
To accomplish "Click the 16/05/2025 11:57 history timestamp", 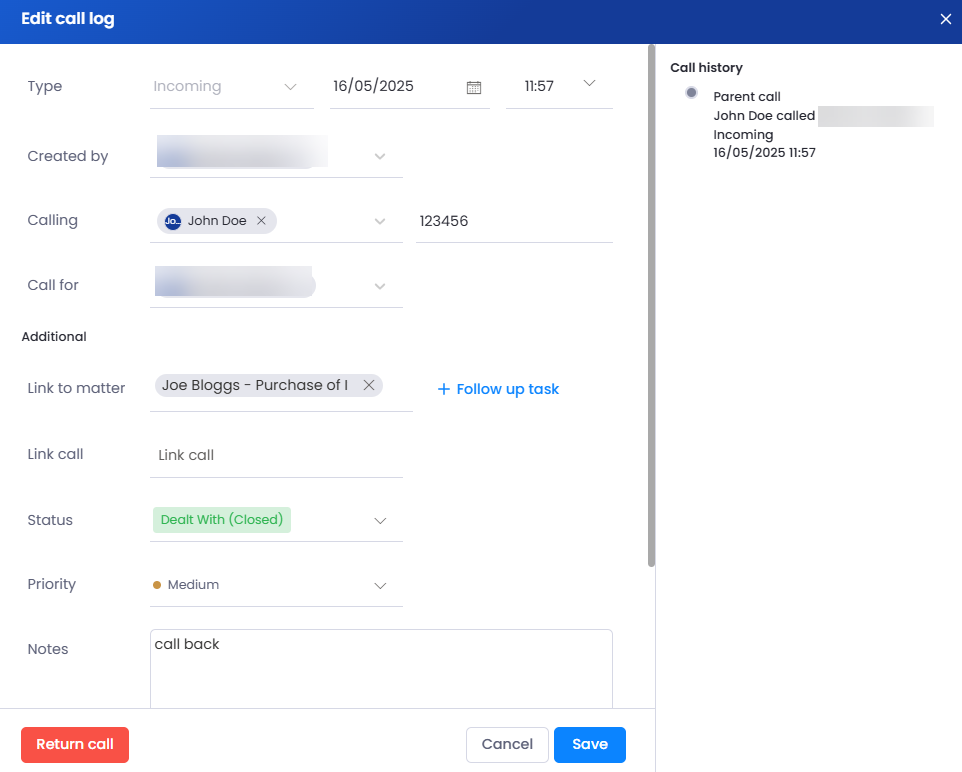I will [764, 152].
